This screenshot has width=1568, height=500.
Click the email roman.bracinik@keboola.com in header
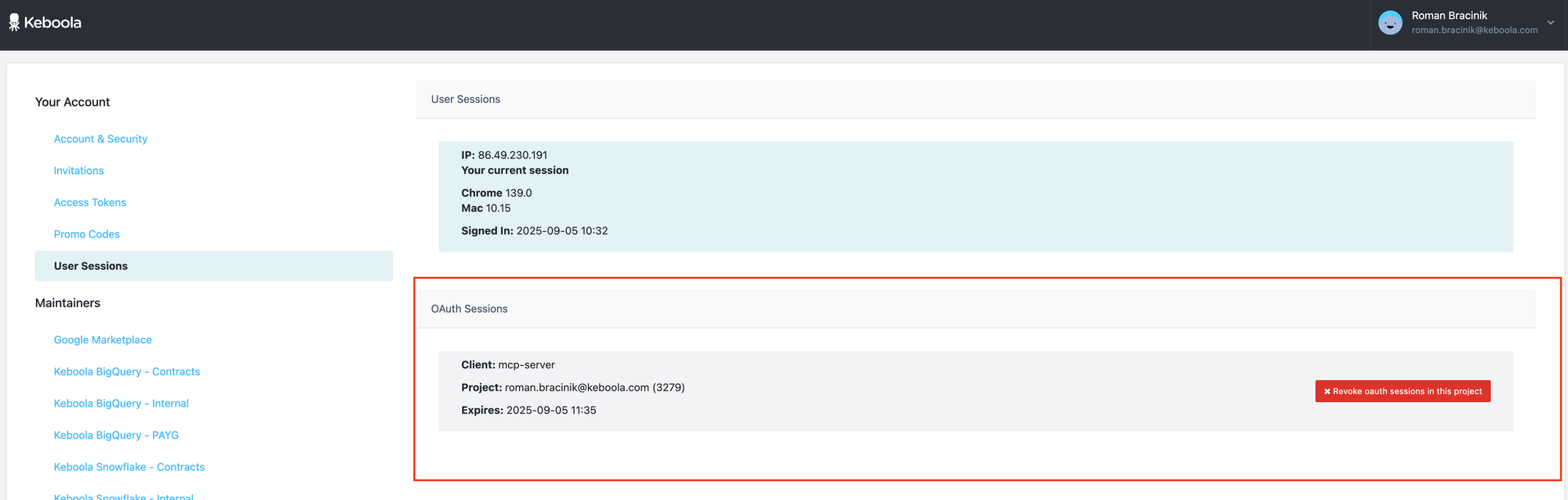[1475, 31]
